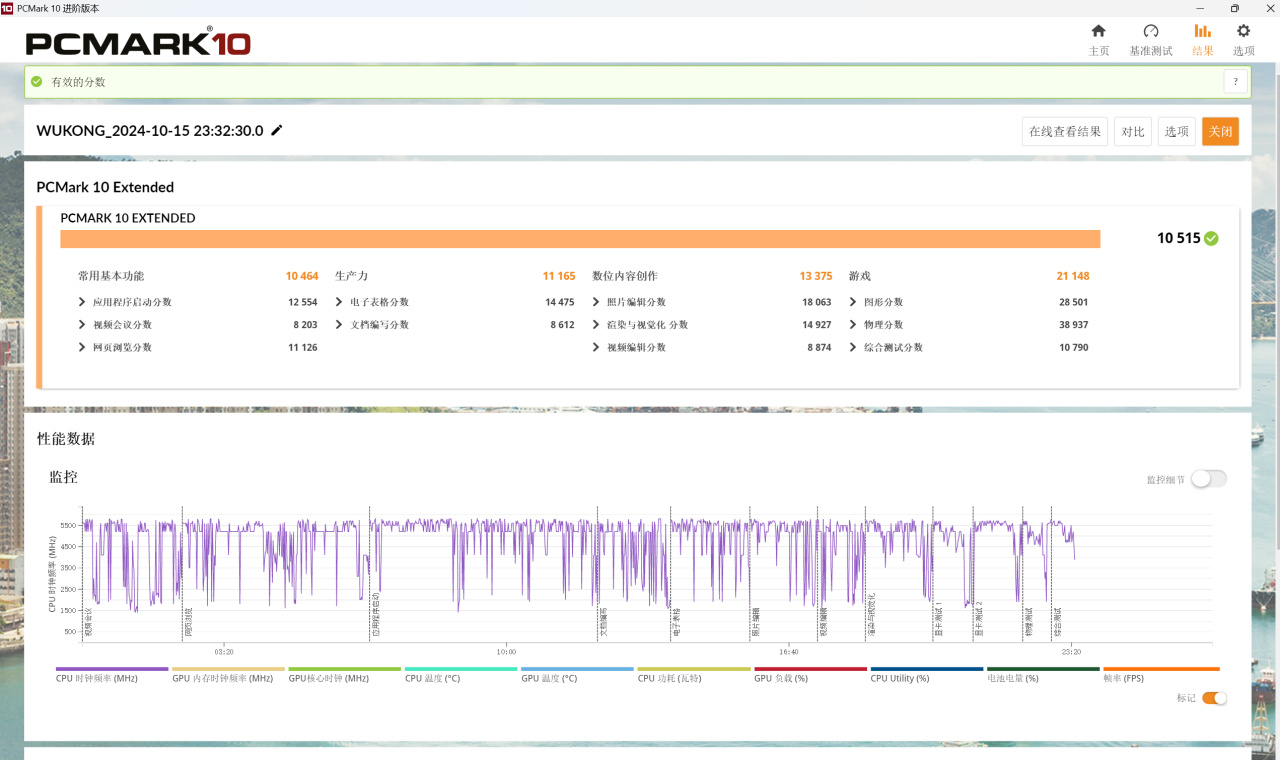
Task: Click the 应用程序启动 marker on the chart
Action: coord(376,615)
